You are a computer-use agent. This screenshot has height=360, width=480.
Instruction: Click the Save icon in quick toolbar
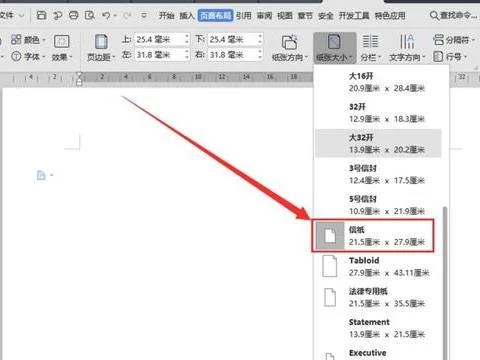(x=41, y=15)
